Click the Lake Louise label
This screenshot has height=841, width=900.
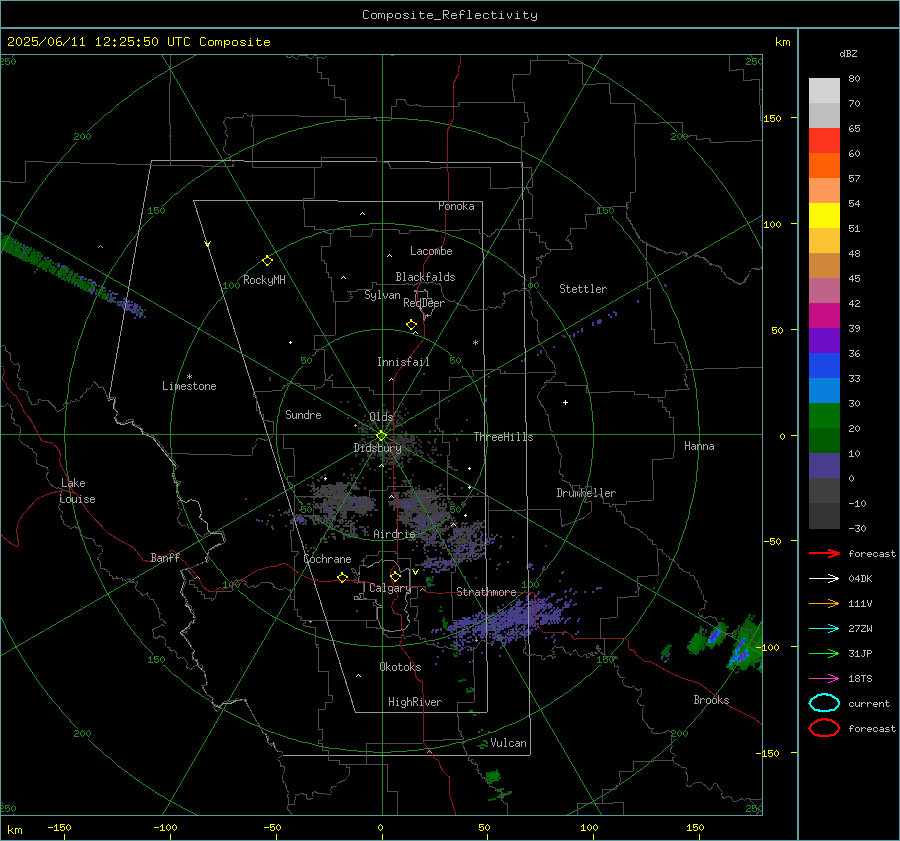pyautogui.click(x=77, y=491)
